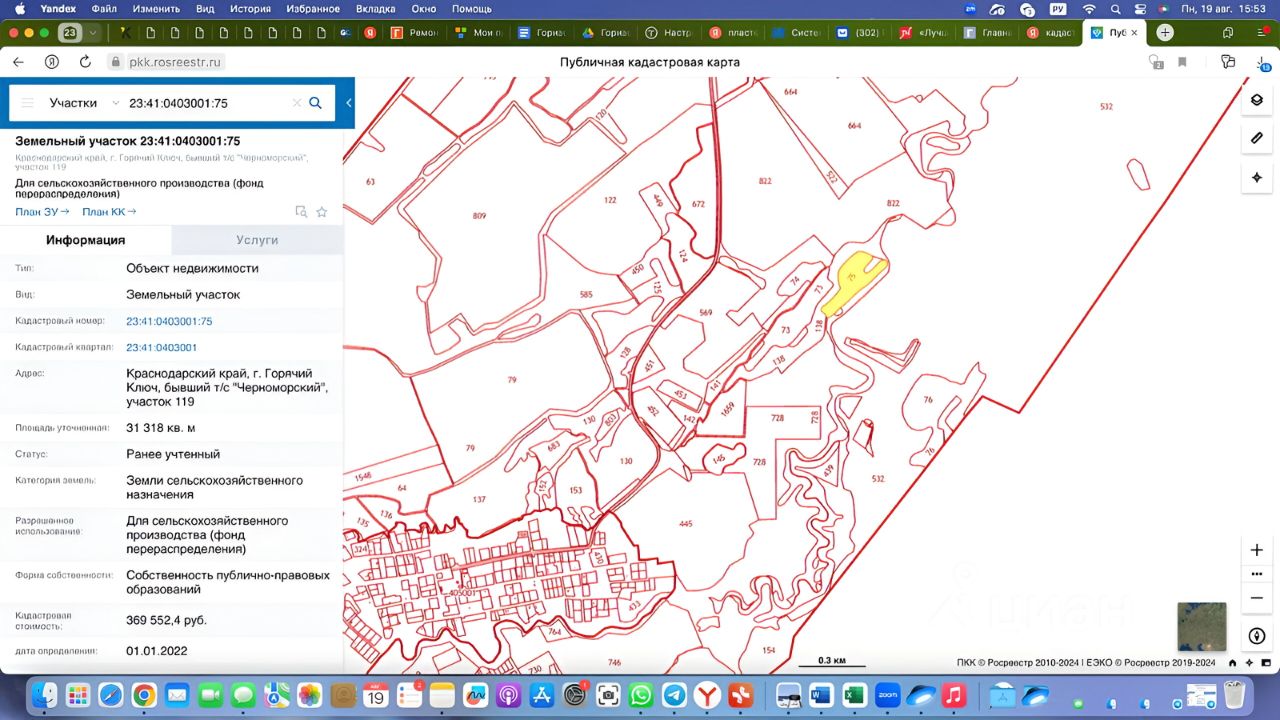
Task: Switch to the Информация tab
Action: click(x=86, y=240)
